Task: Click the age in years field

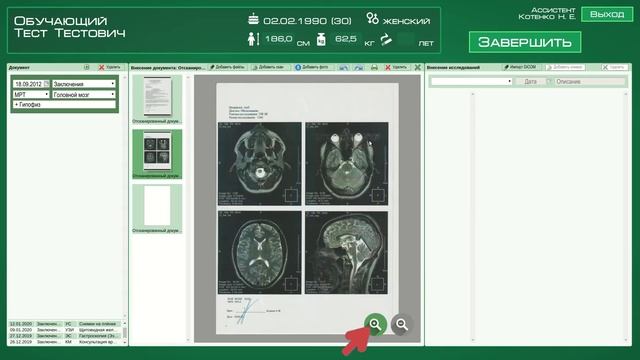Action: (x=405, y=40)
